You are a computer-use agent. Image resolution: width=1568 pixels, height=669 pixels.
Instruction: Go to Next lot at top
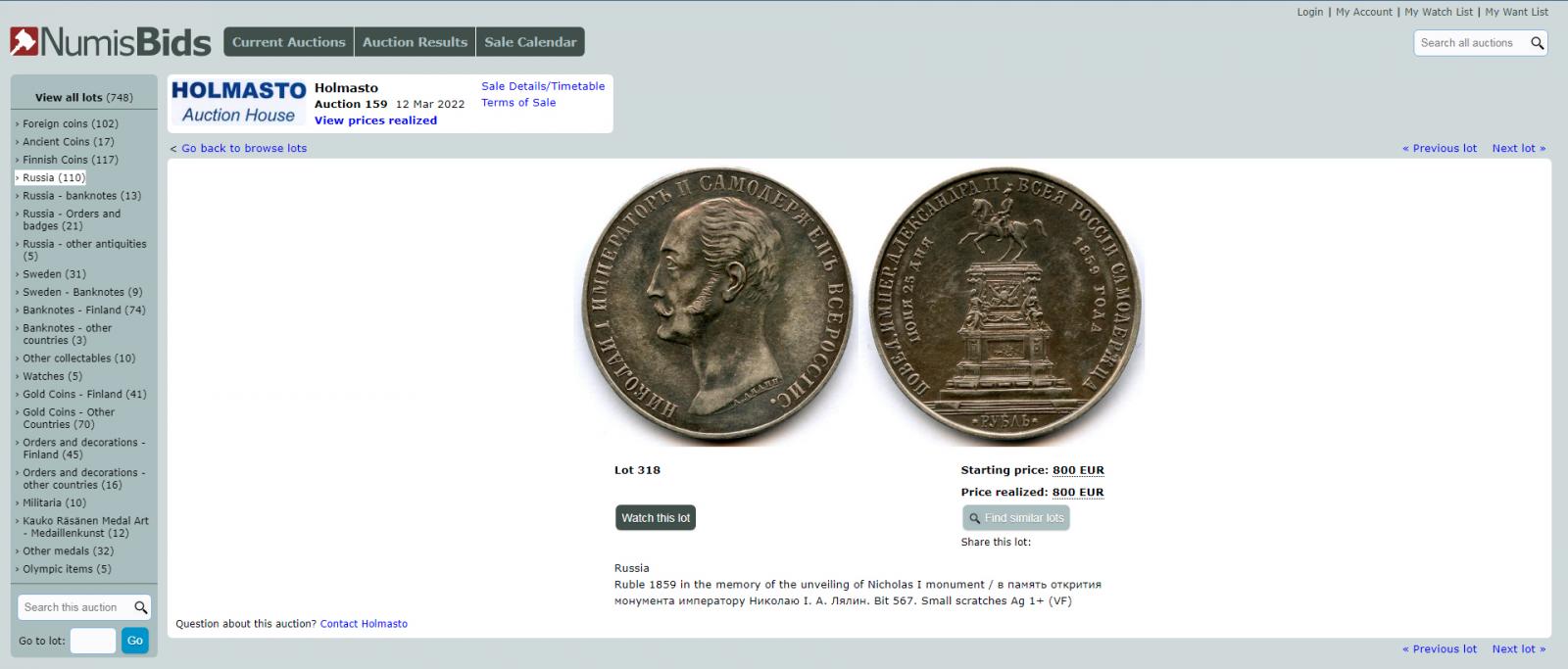click(1518, 149)
